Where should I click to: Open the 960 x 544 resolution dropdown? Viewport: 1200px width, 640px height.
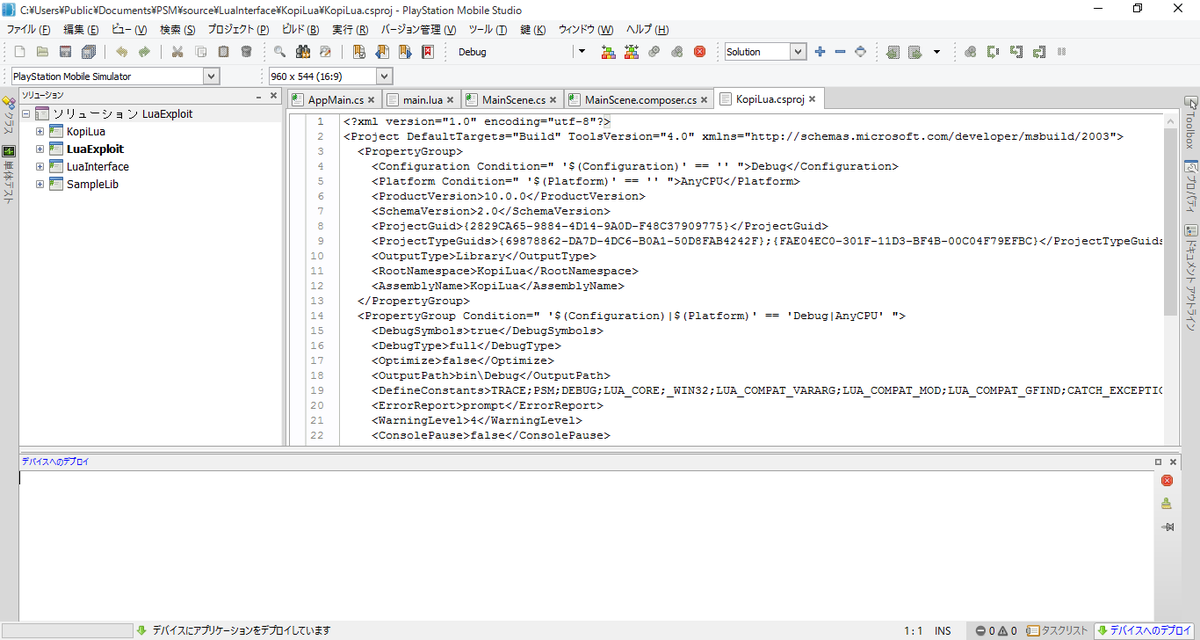pos(385,76)
